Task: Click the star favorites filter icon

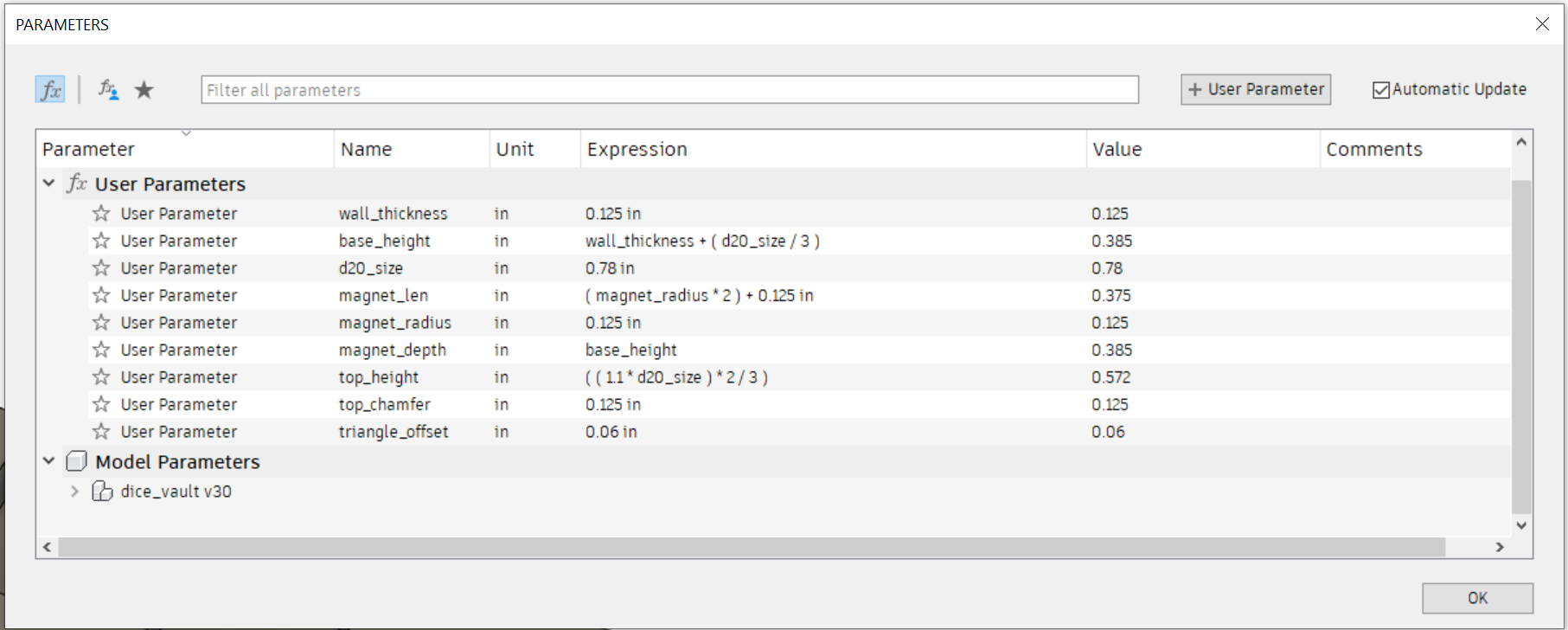Action: tap(144, 89)
